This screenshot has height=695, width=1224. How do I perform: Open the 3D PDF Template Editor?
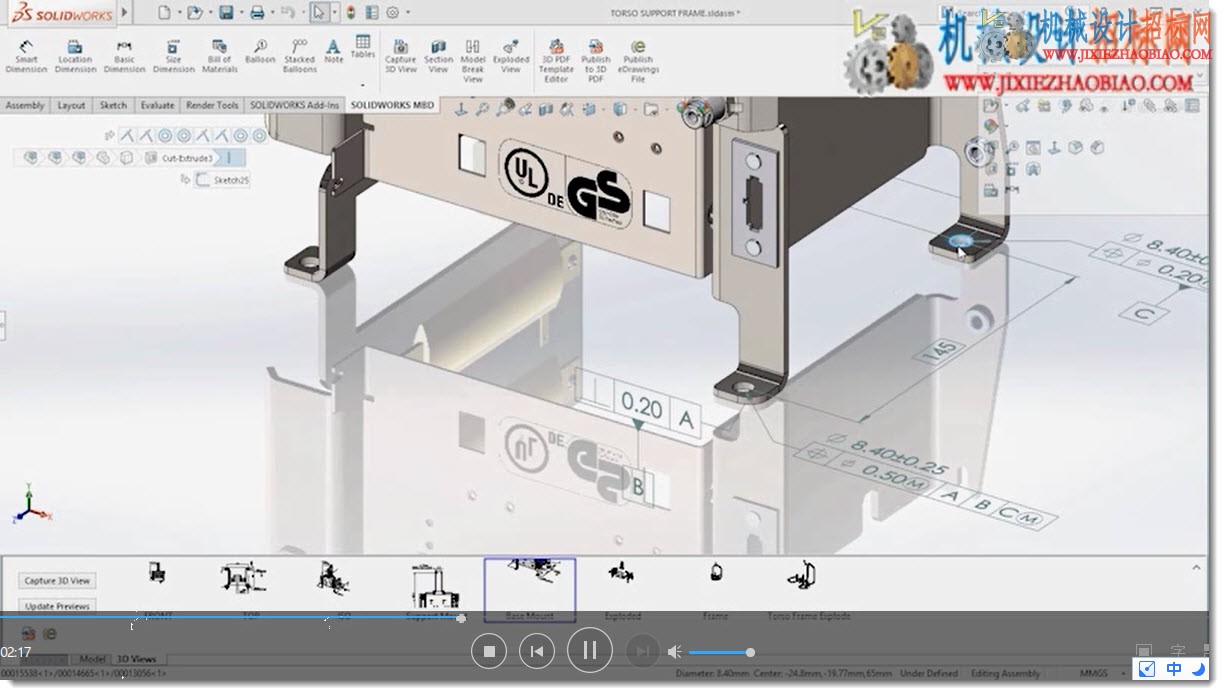[x=557, y=60]
